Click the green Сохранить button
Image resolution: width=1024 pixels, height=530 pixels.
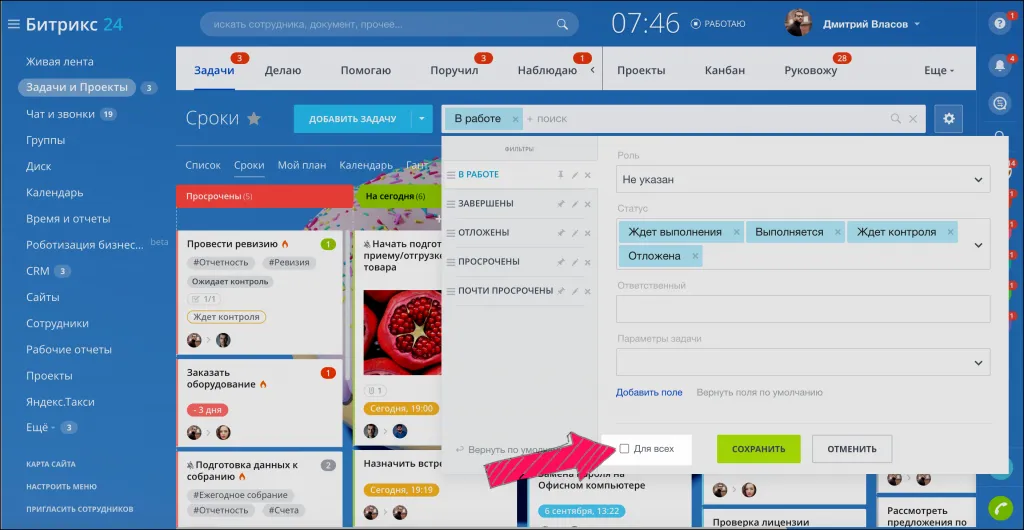[758, 449]
